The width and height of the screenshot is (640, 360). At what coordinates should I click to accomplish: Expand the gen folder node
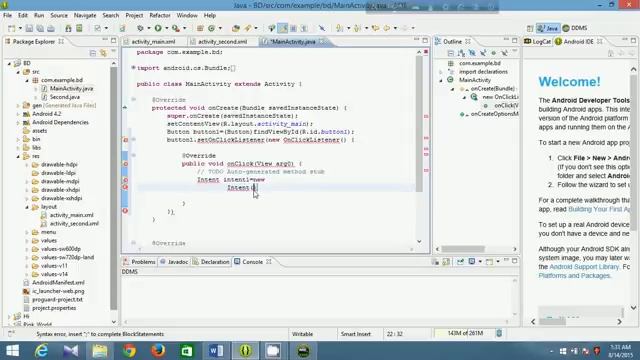(18, 106)
